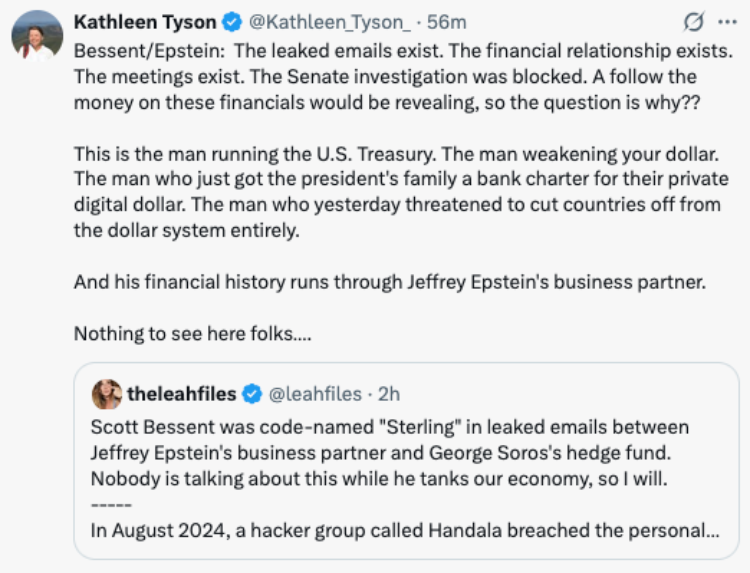Viewport: 750px width, 573px height.
Task: Click line about Jeffrey Epstein's business partner
Action: coord(390,282)
